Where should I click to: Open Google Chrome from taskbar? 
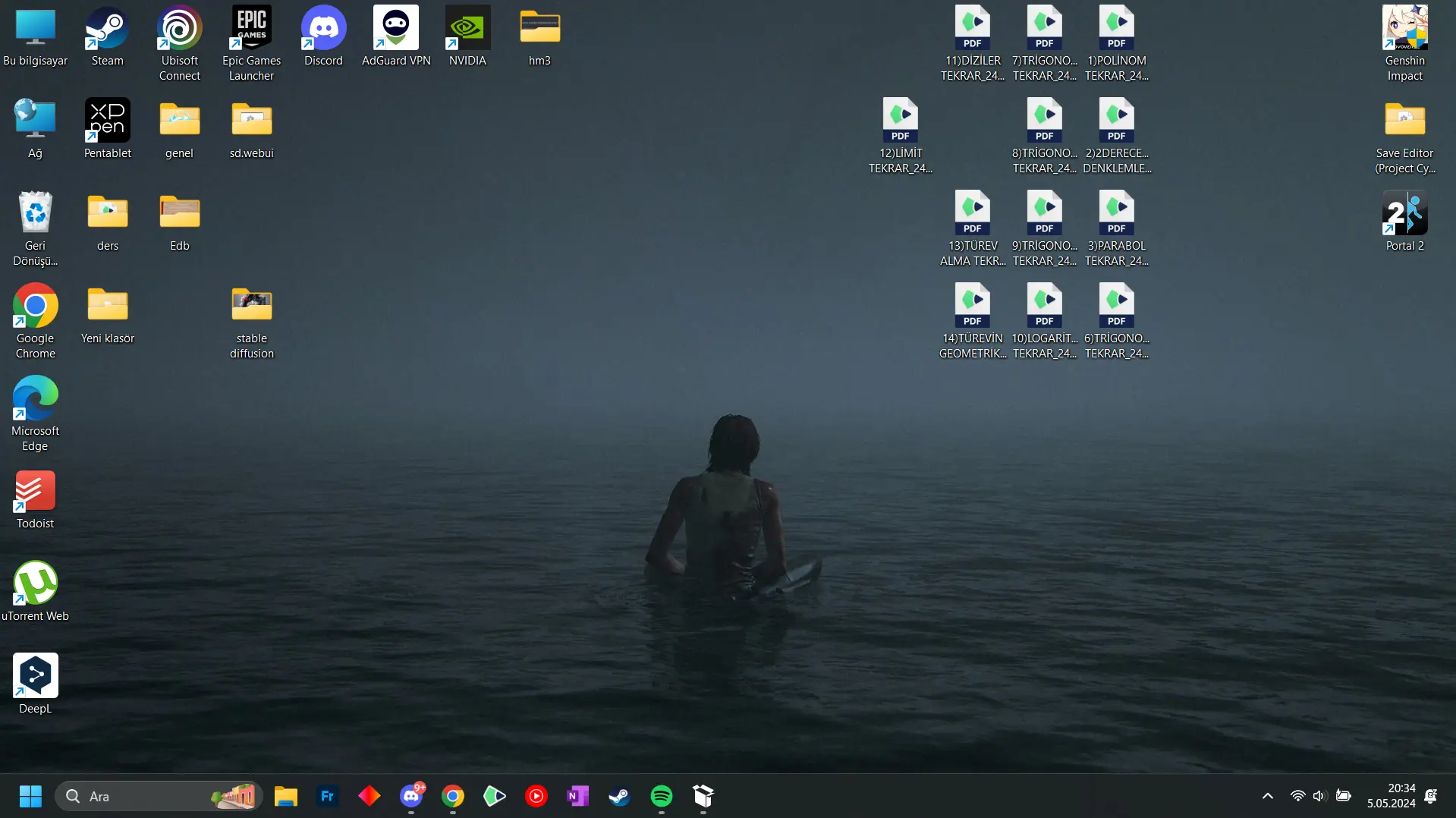pos(453,796)
